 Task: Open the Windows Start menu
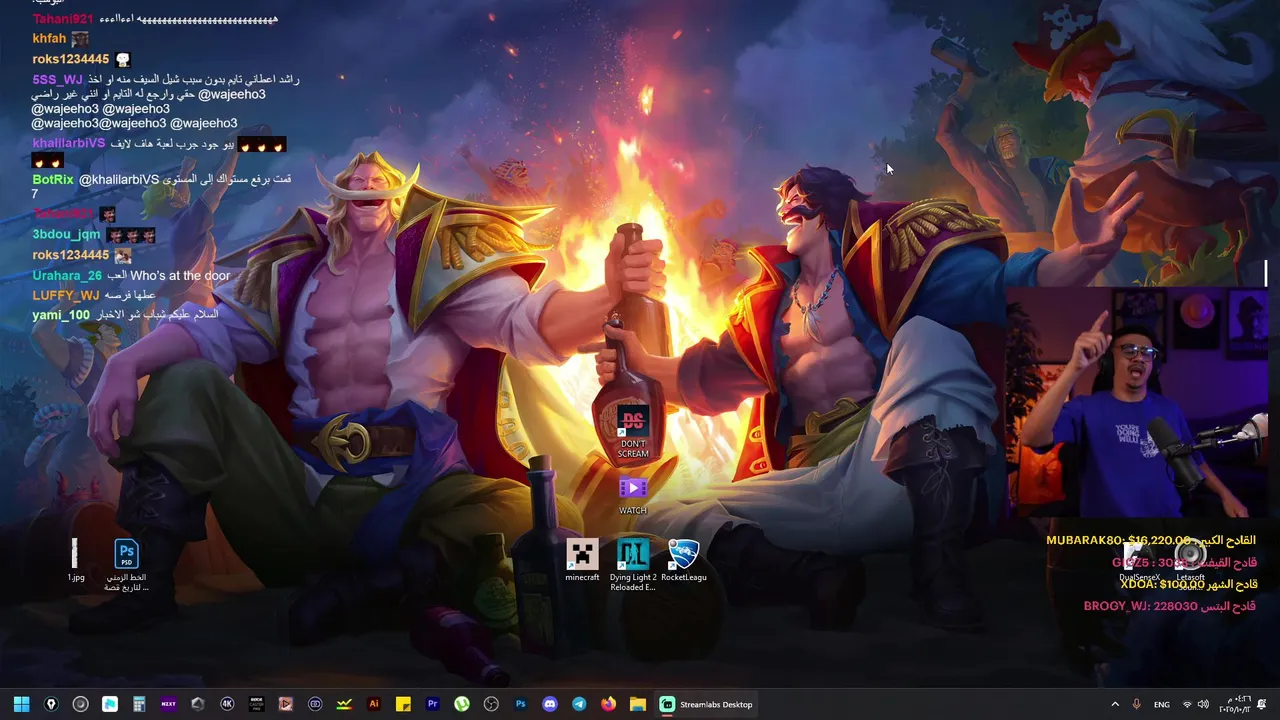click(x=22, y=704)
